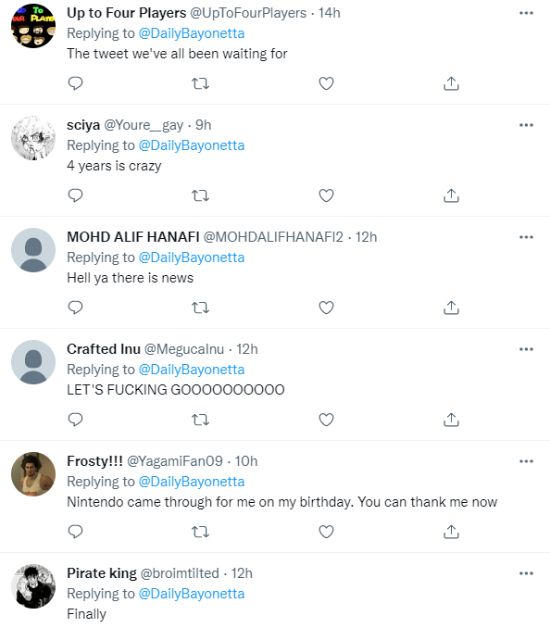Like the MOHD ALIF HANAFI tweet
Screen dimensions: 550x628
(x=326, y=308)
